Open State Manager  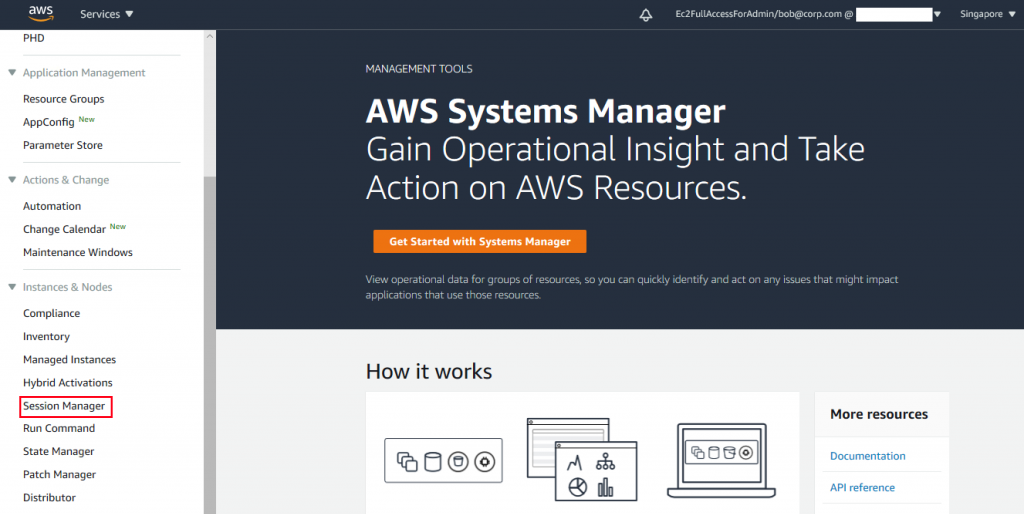coord(59,451)
